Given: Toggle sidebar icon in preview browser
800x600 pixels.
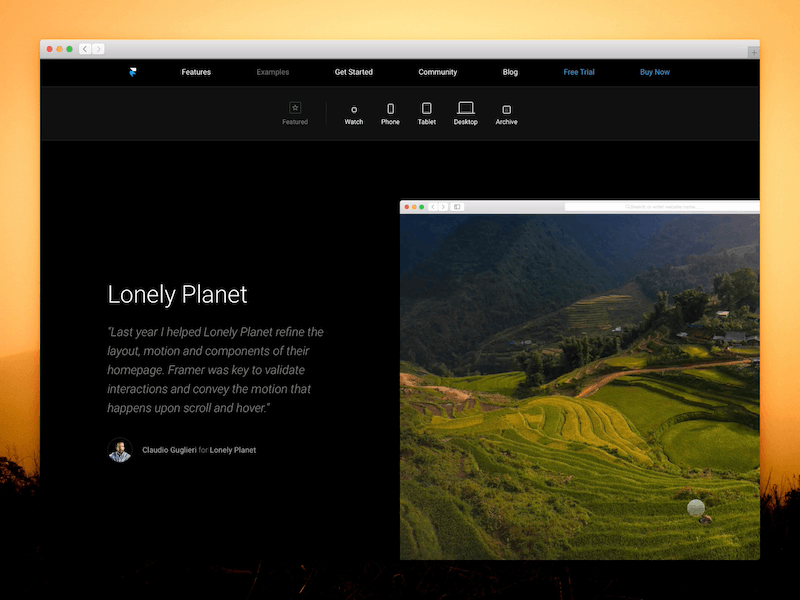Looking at the screenshot, I should 457,207.
